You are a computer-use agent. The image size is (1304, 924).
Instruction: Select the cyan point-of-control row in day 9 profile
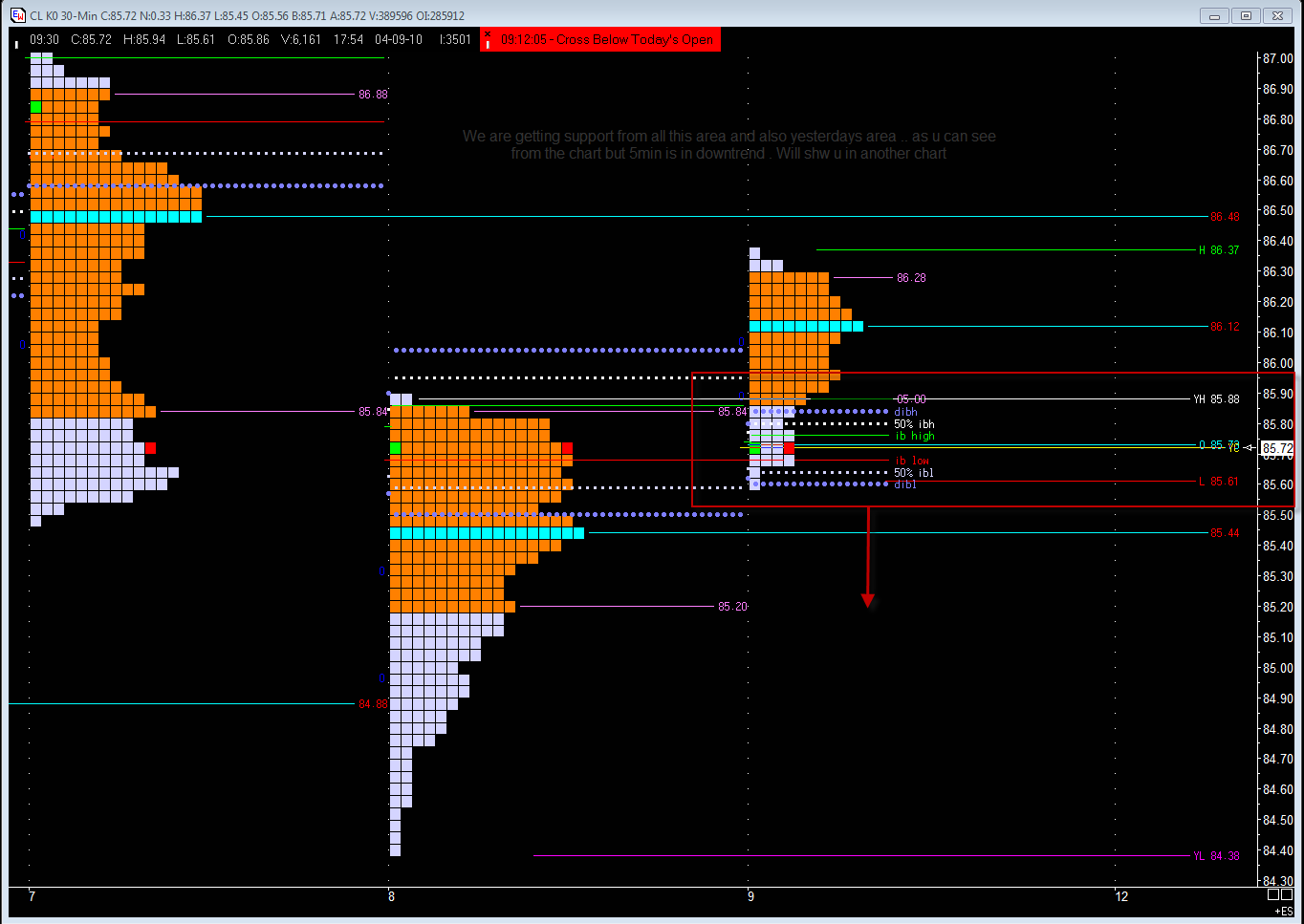(x=806, y=327)
